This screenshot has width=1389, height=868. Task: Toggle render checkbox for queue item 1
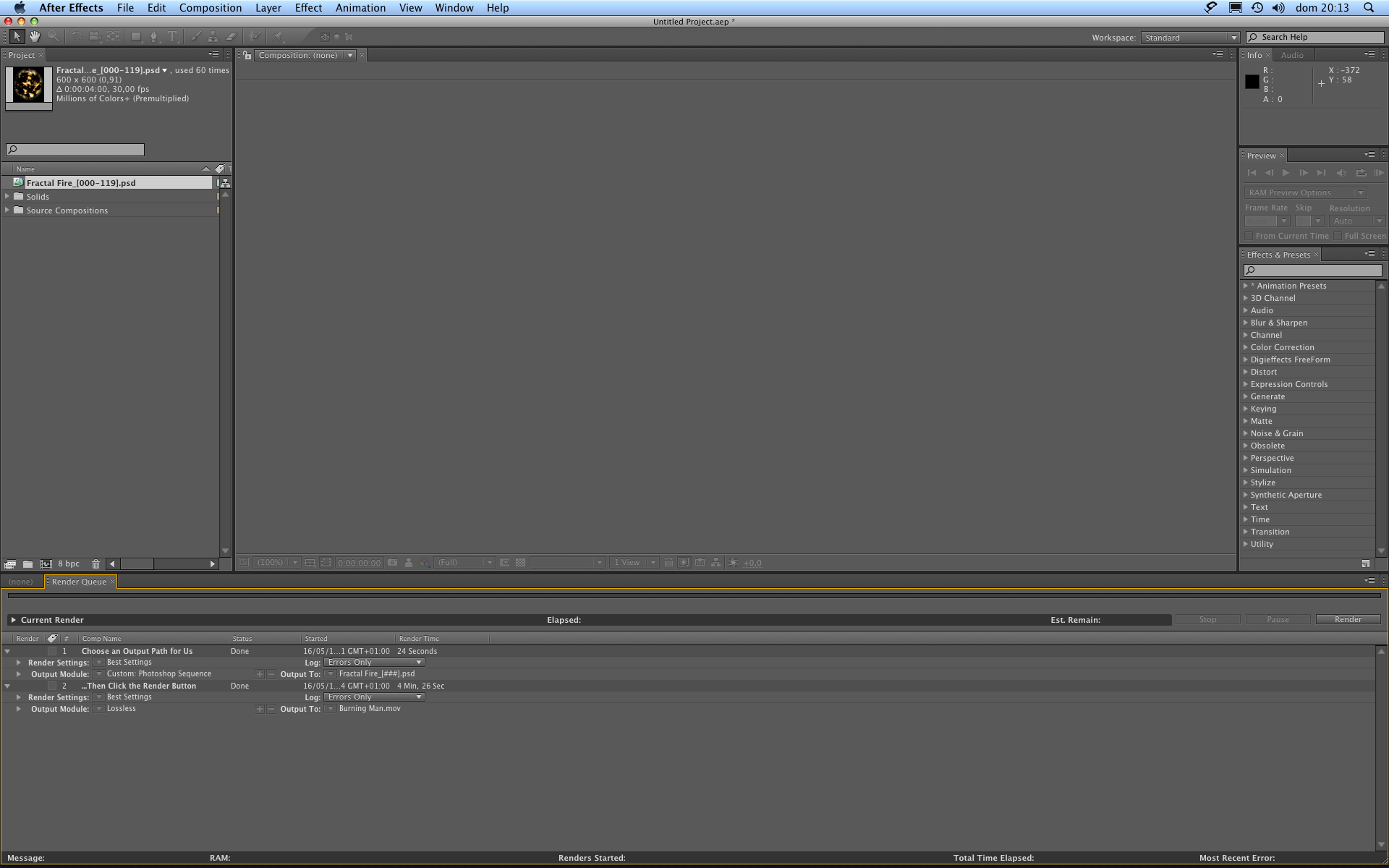52,651
